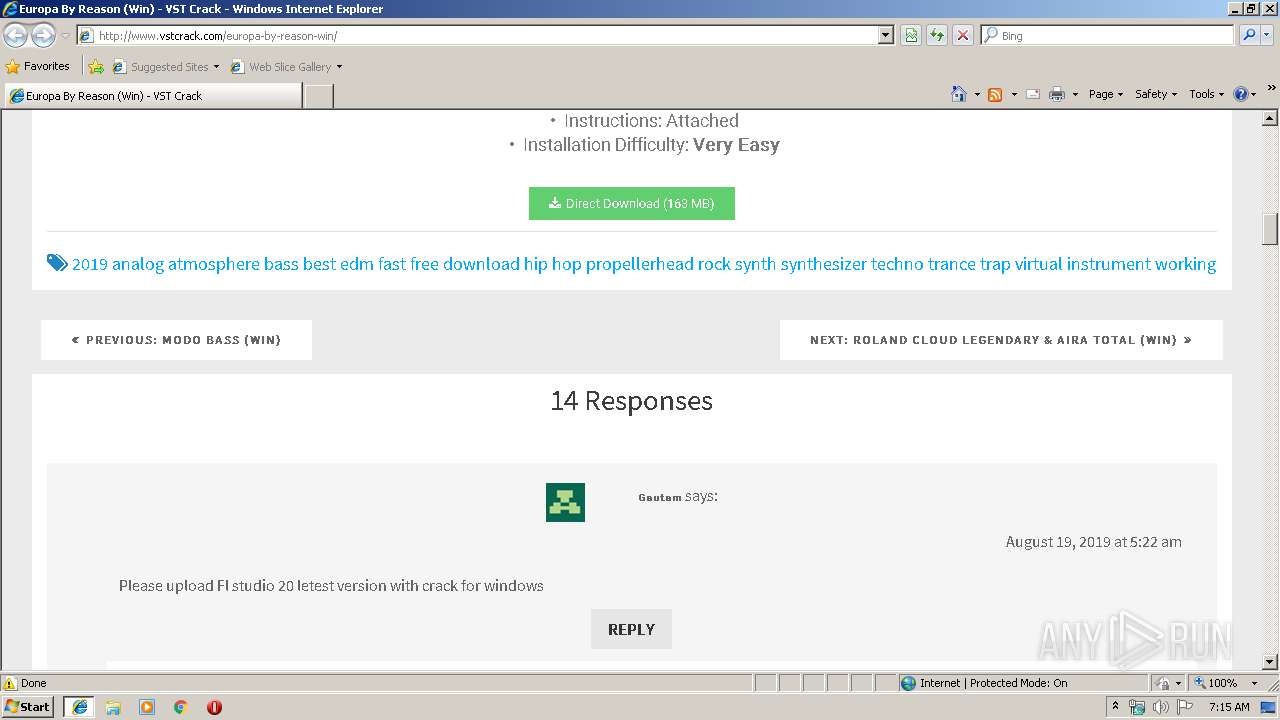
Task: Click the Bing search magnifier button
Action: (1248, 35)
